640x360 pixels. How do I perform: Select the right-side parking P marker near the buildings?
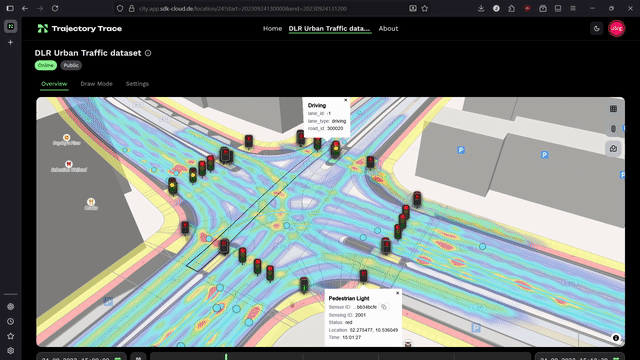[x=544, y=155]
